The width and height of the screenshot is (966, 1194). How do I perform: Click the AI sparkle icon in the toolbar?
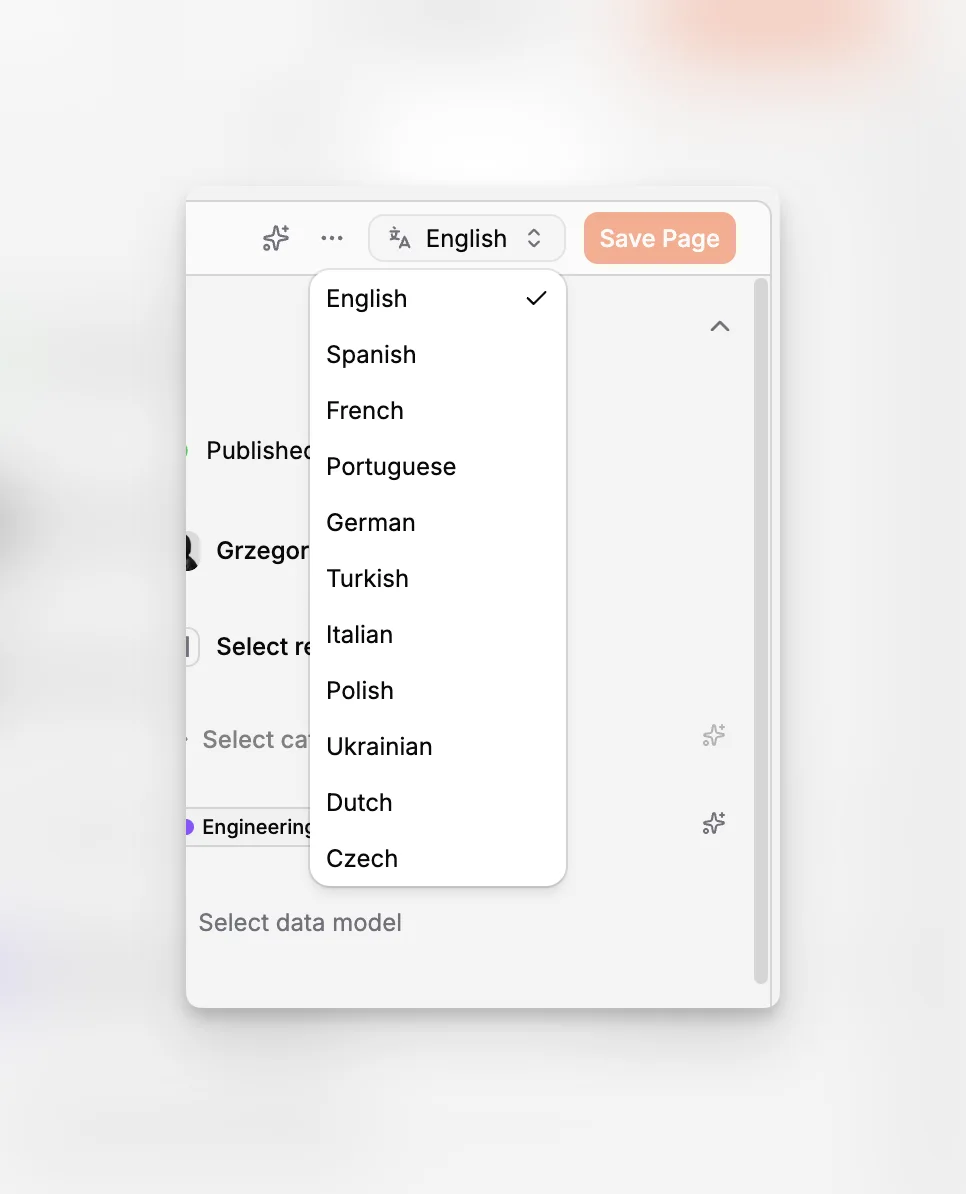[x=276, y=238]
